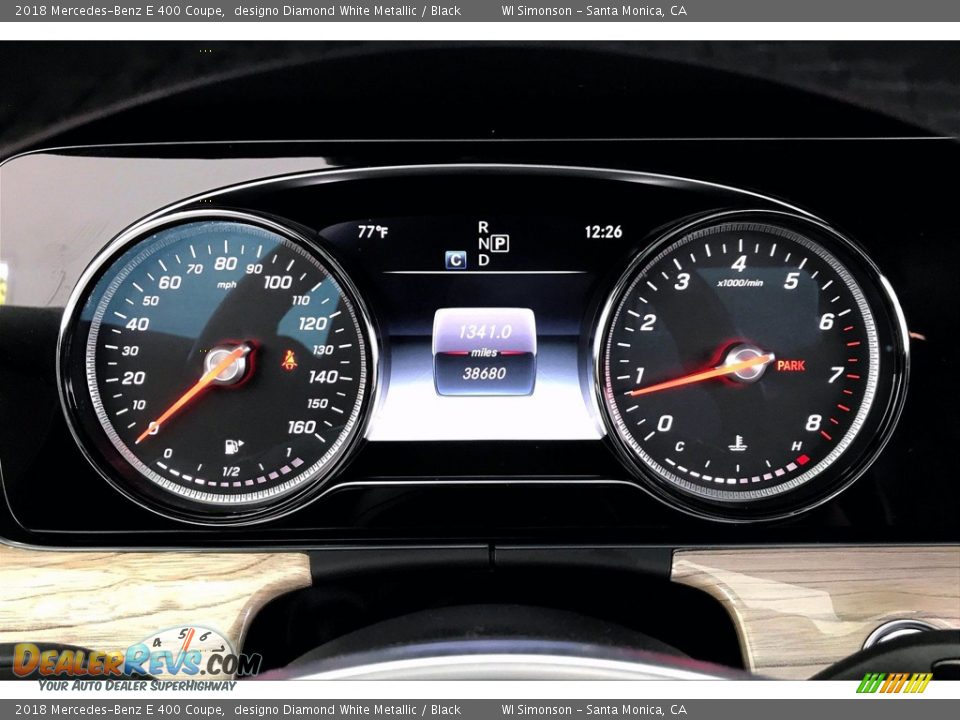Click the red PARK indicator text

coord(790,366)
